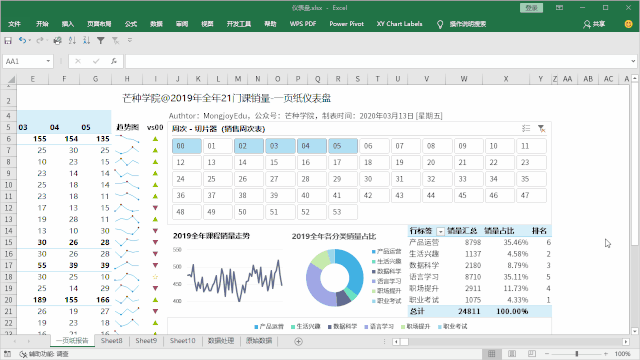Switch to the 插入 ribbon tab

click(x=68, y=24)
